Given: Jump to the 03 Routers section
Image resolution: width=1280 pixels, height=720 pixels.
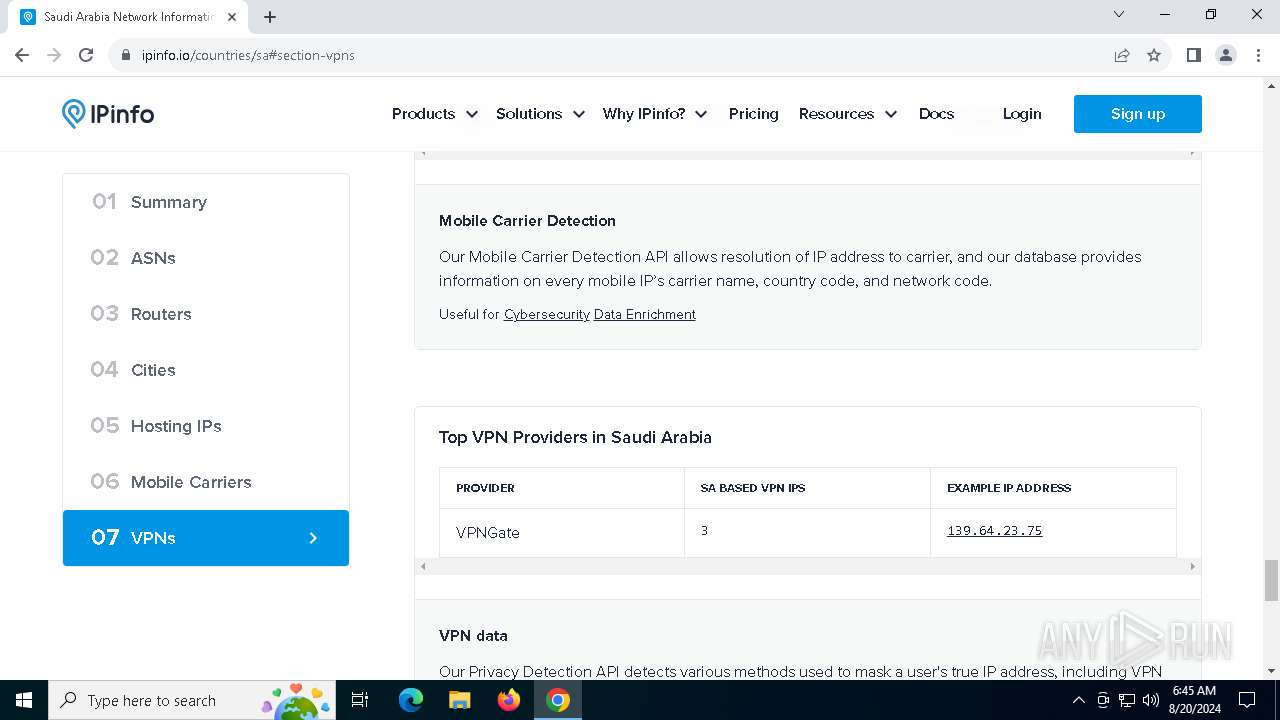Looking at the screenshot, I should point(206,314).
